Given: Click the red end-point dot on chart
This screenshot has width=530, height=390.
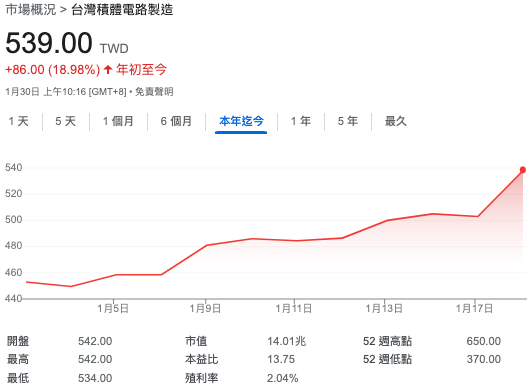Looking at the screenshot, I should point(523,170).
